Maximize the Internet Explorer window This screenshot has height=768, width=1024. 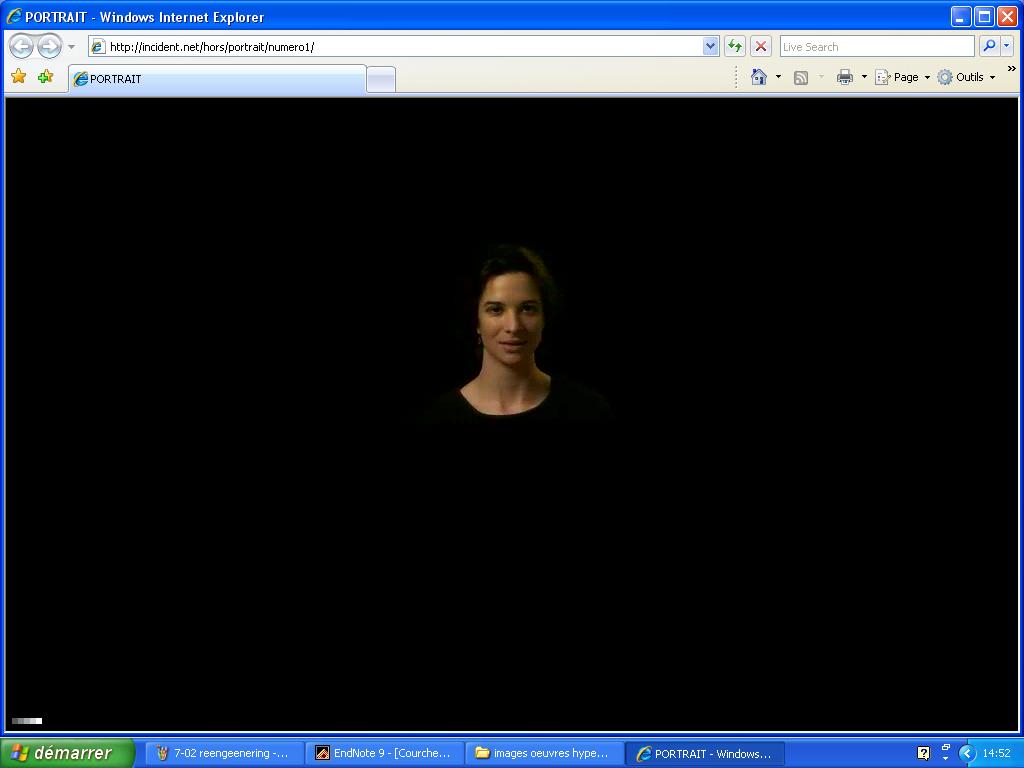[x=984, y=16]
